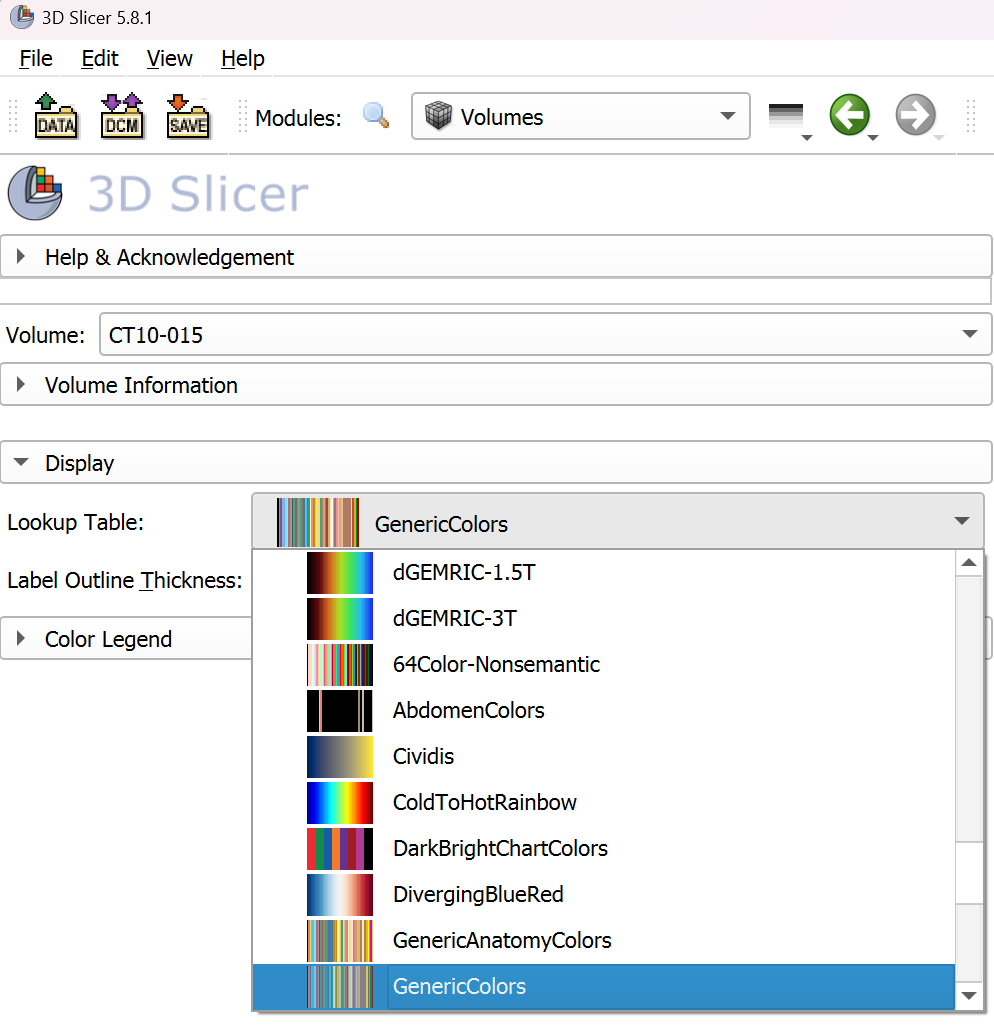Viewport: 994px width, 1029px height.
Task: Select dGEMRIC-3T lookup table
Action: tap(604, 618)
